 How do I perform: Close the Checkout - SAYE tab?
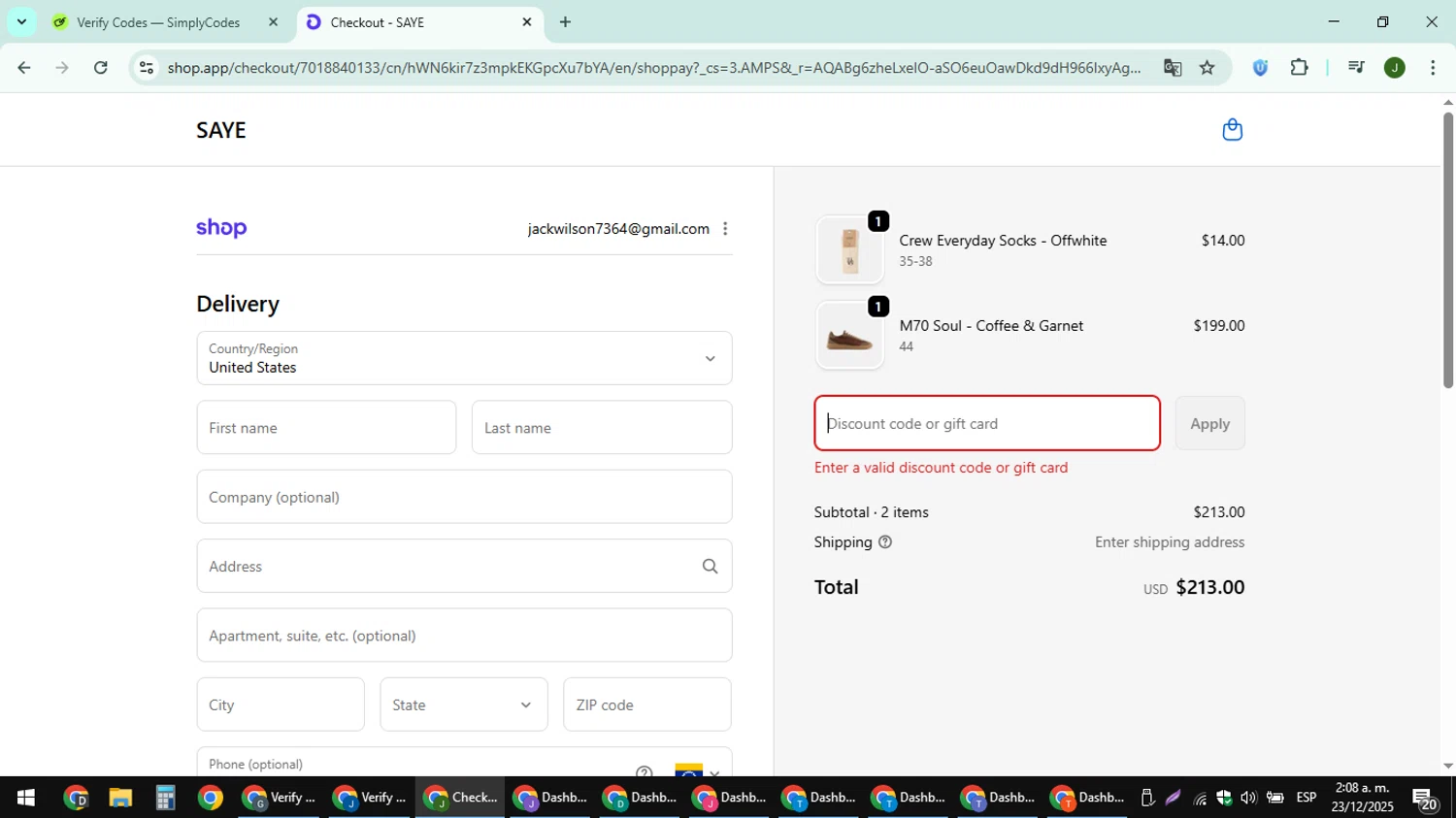pyautogui.click(x=527, y=22)
